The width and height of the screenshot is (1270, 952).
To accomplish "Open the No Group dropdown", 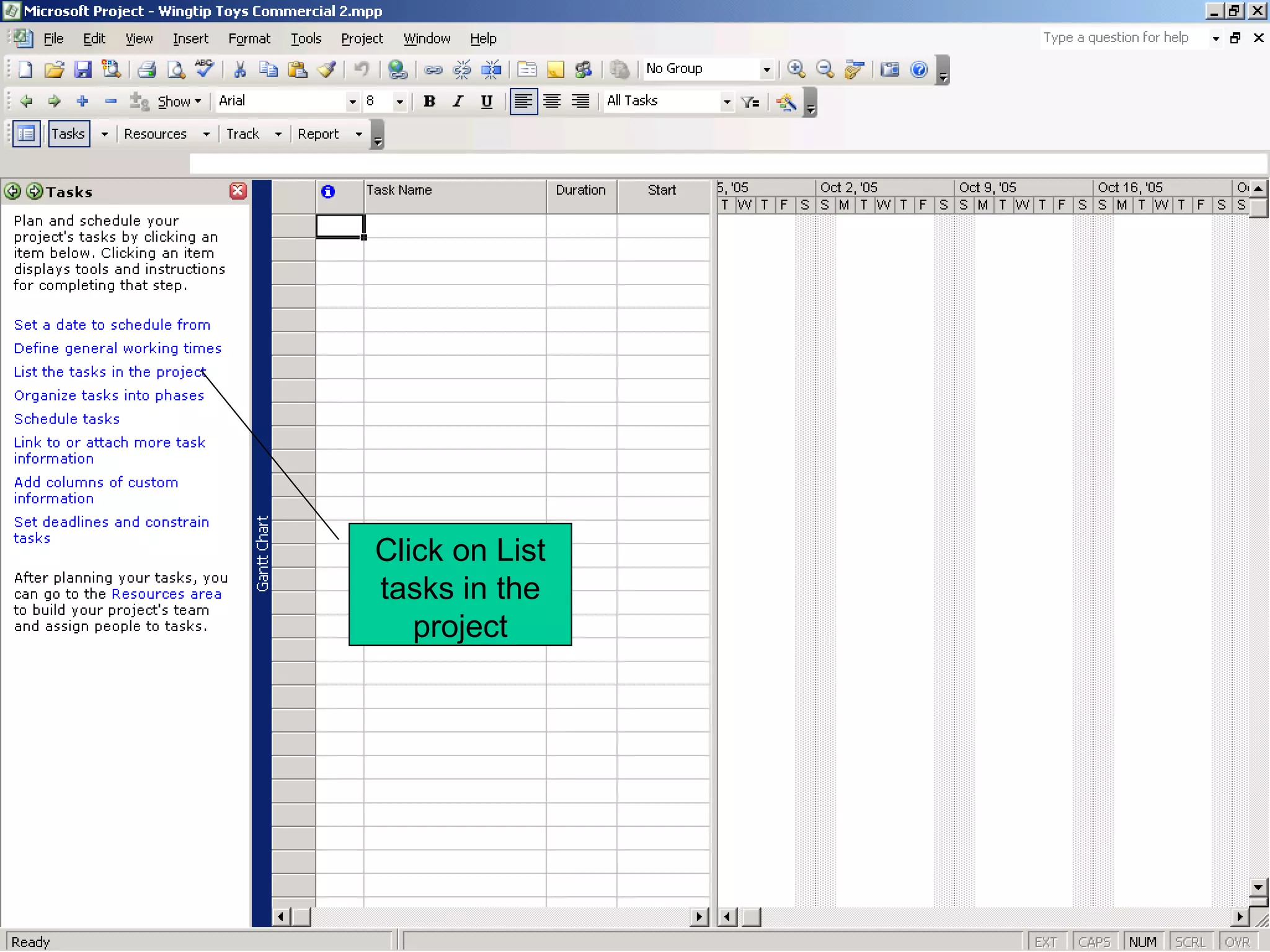I will click(x=766, y=69).
